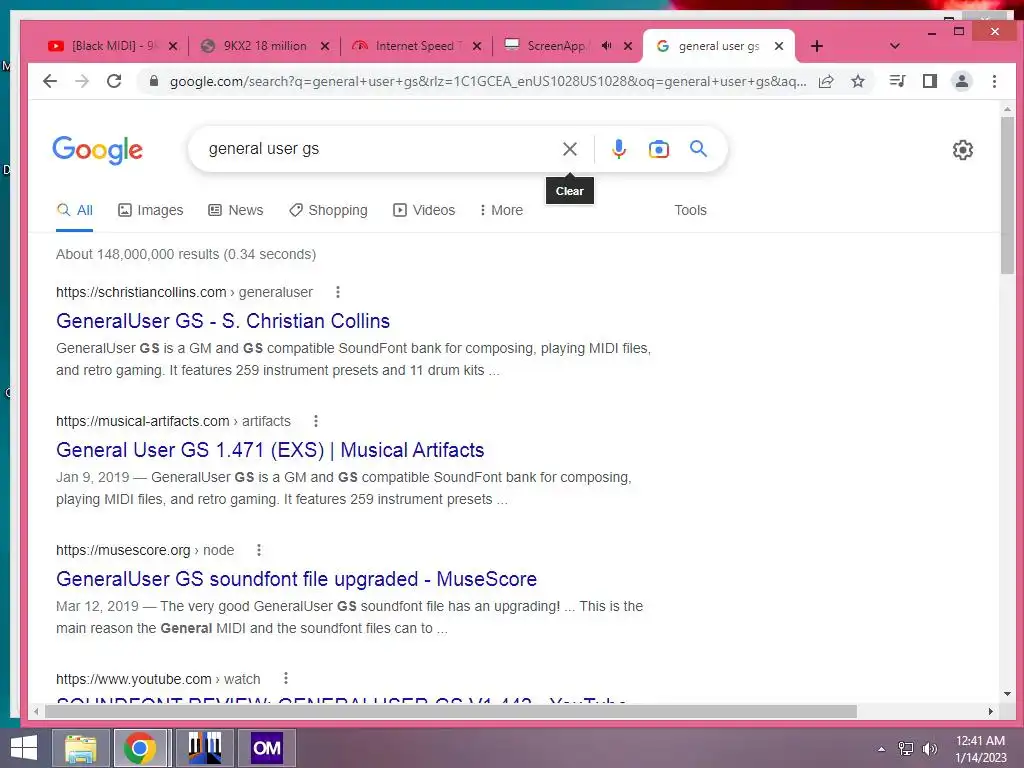
Task: Close the Black MIDI tab
Action: pos(173,46)
